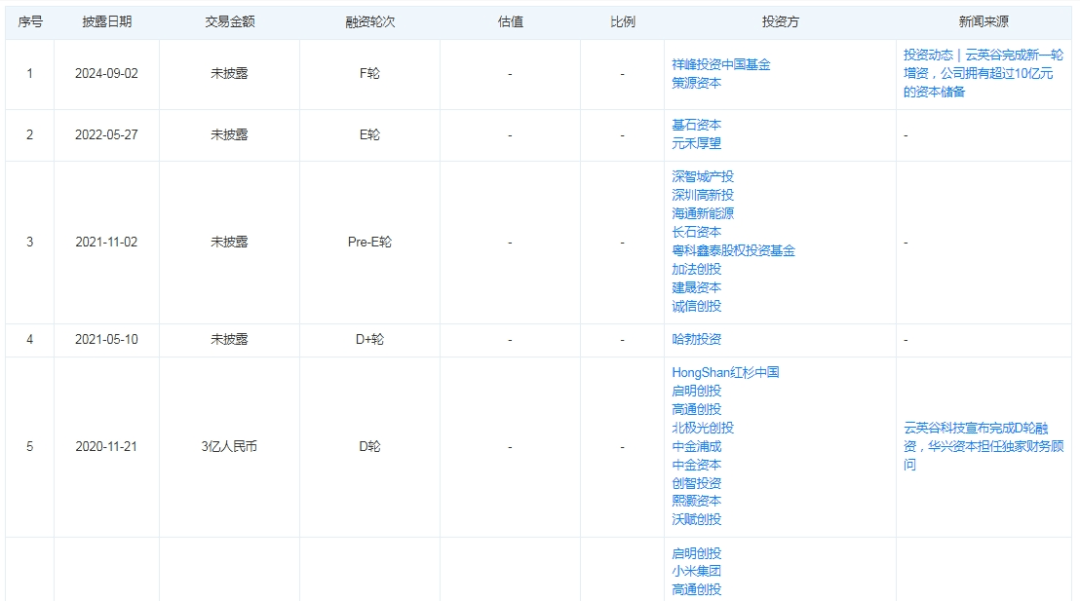Click the 熙灏资本 investor link
The image size is (1080, 601).
pyautogui.click(x=696, y=501)
